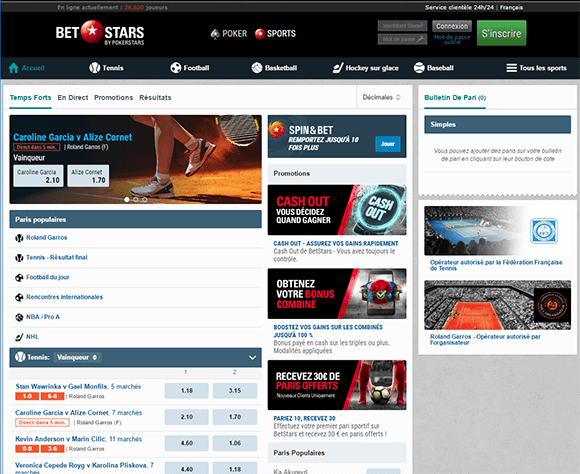580x474 pixels.
Task: Open the Fédération Française de Tennis image
Action: pos(498,231)
